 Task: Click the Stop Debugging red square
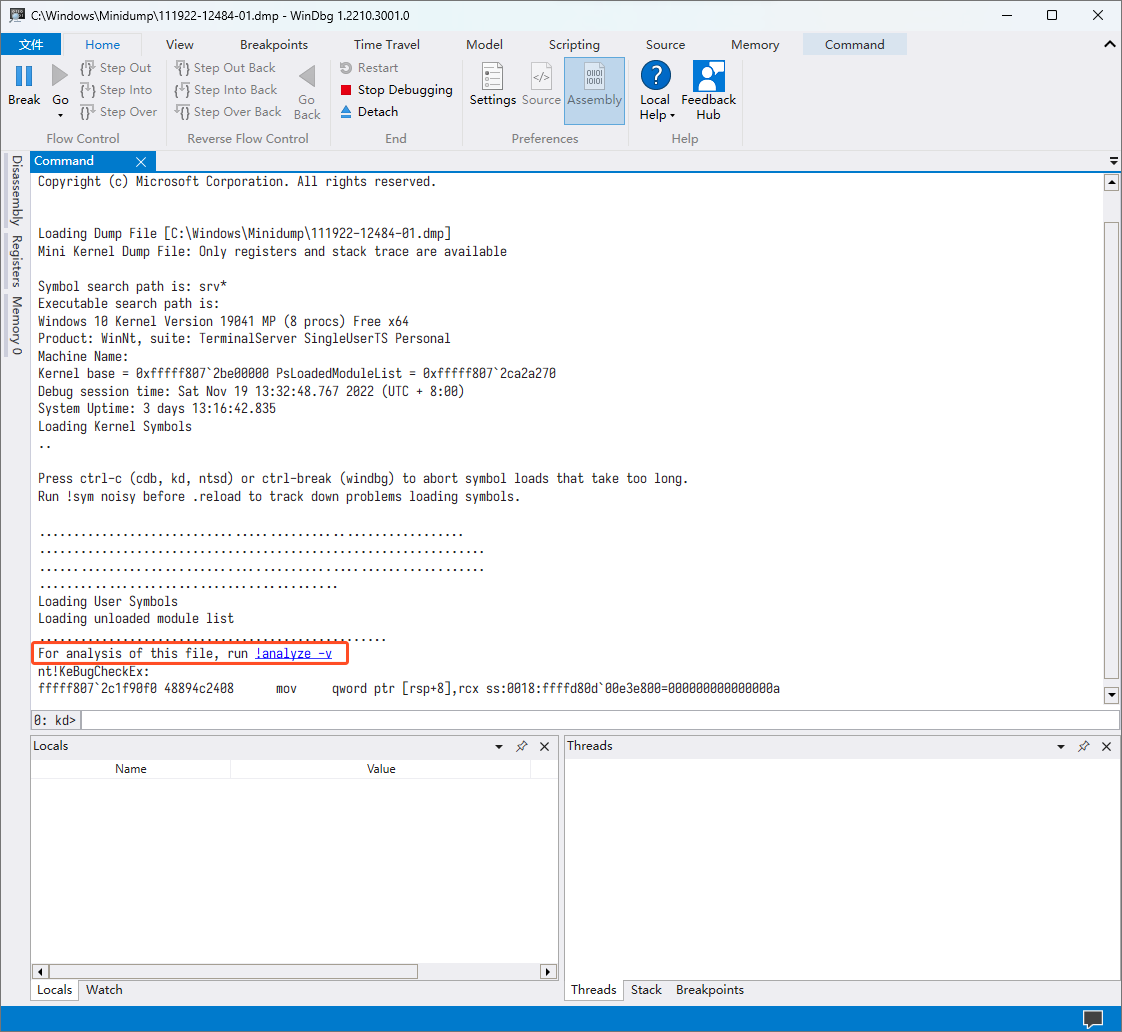tap(346, 90)
